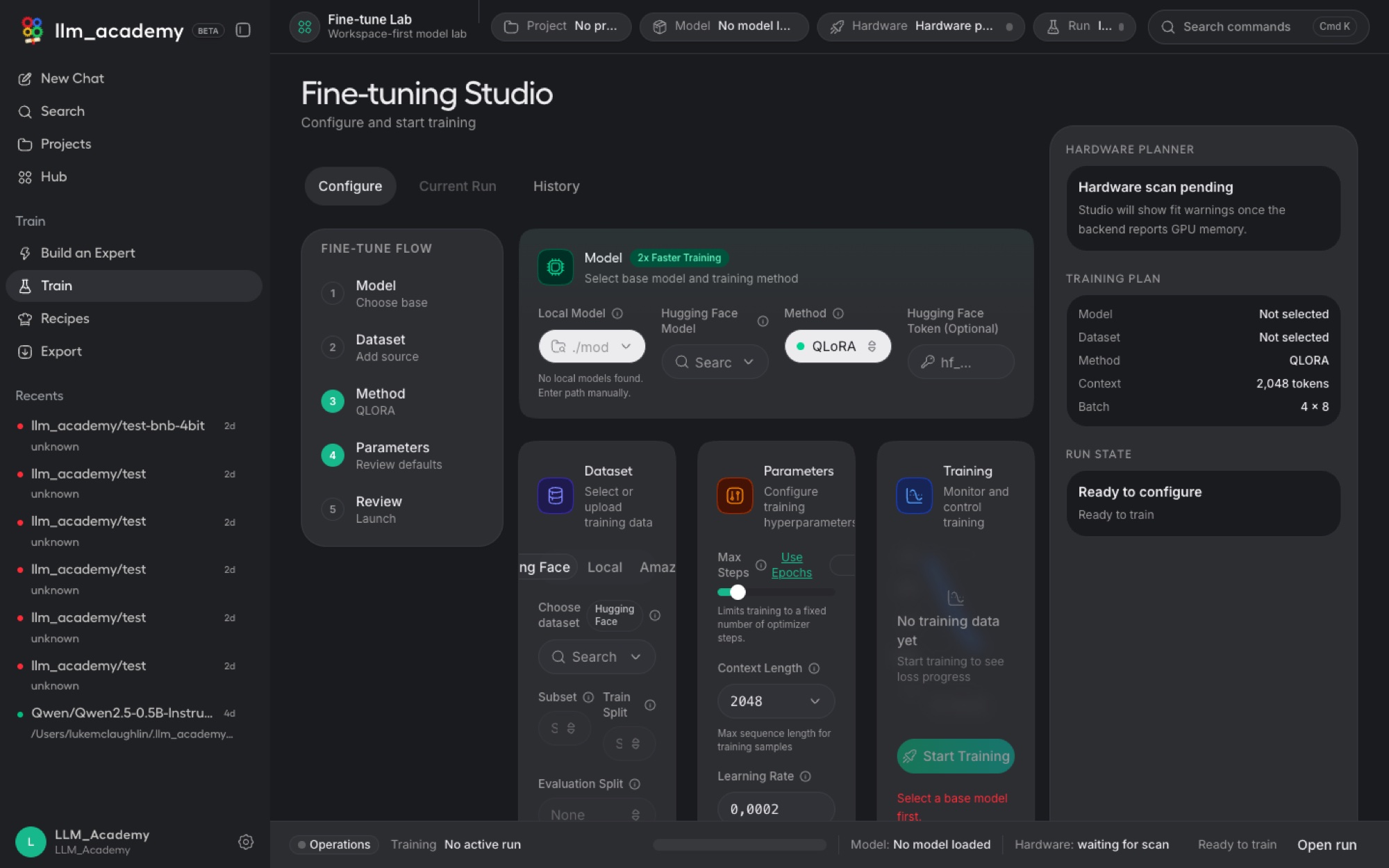Click the Learning Rate input field
Screen dimensions: 1389x868
pos(776,808)
